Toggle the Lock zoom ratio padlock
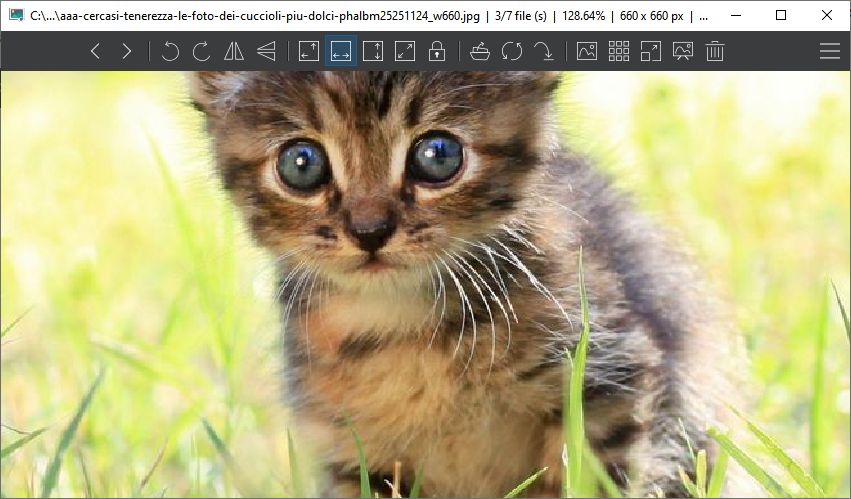Image resolution: width=851 pixels, height=499 pixels. [x=437, y=52]
